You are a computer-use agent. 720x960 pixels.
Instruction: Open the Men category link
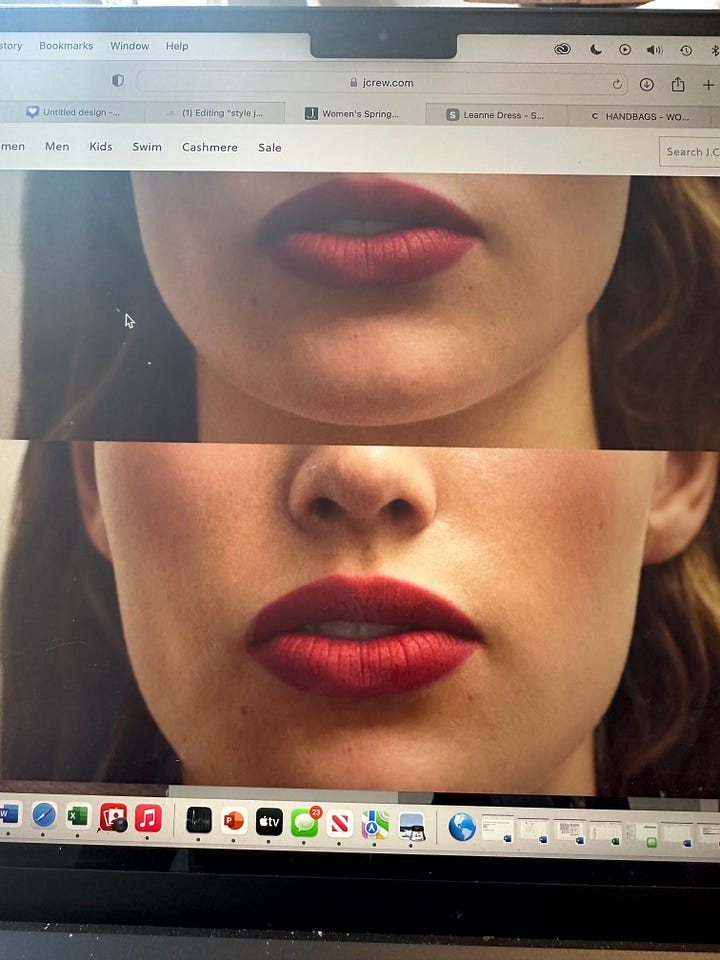[x=57, y=146]
